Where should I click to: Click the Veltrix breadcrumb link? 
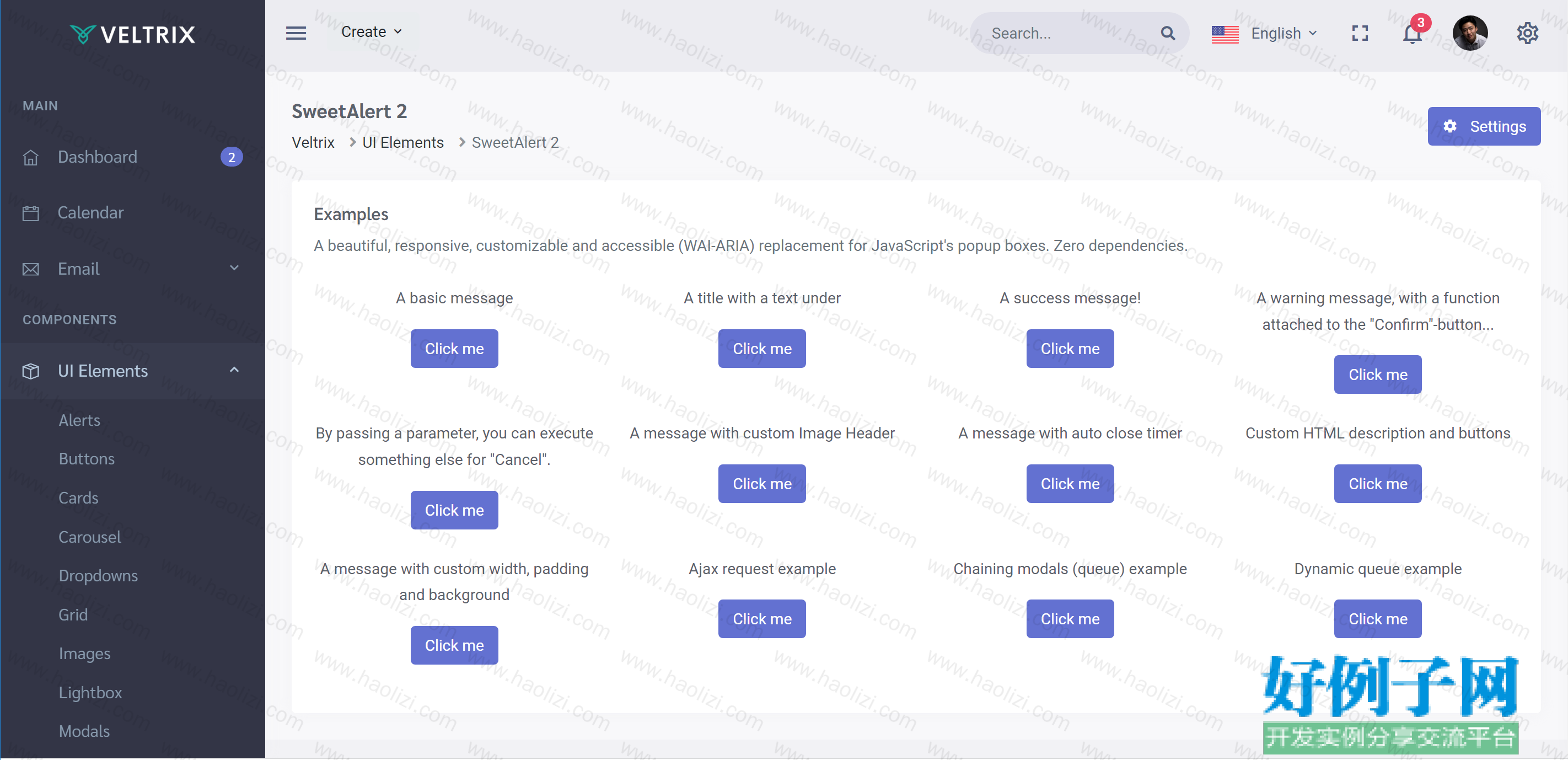pyautogui.click(x=313, y=142)
